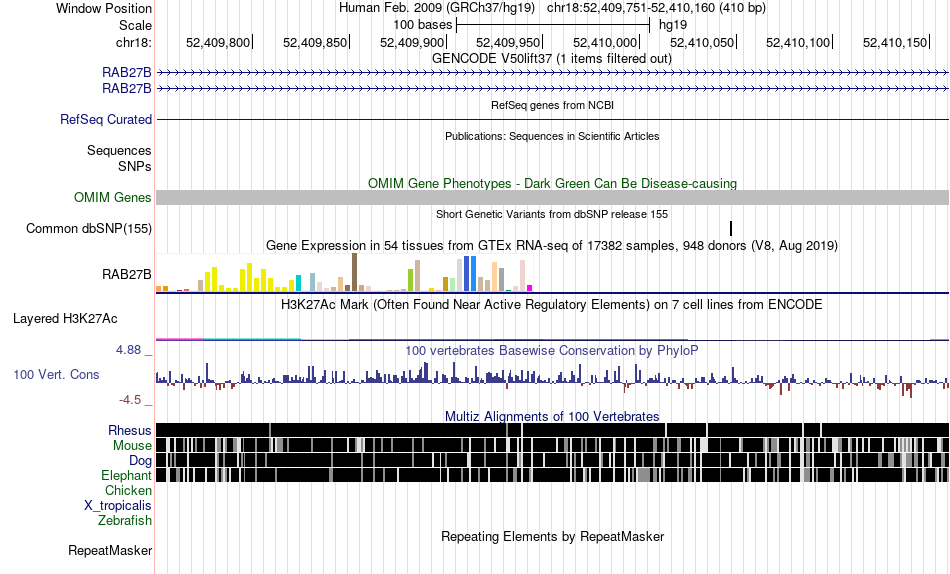The image size is (950, 574).
Task: Click the lower RAB27B GENCODE track label
Action: [127, 88]
